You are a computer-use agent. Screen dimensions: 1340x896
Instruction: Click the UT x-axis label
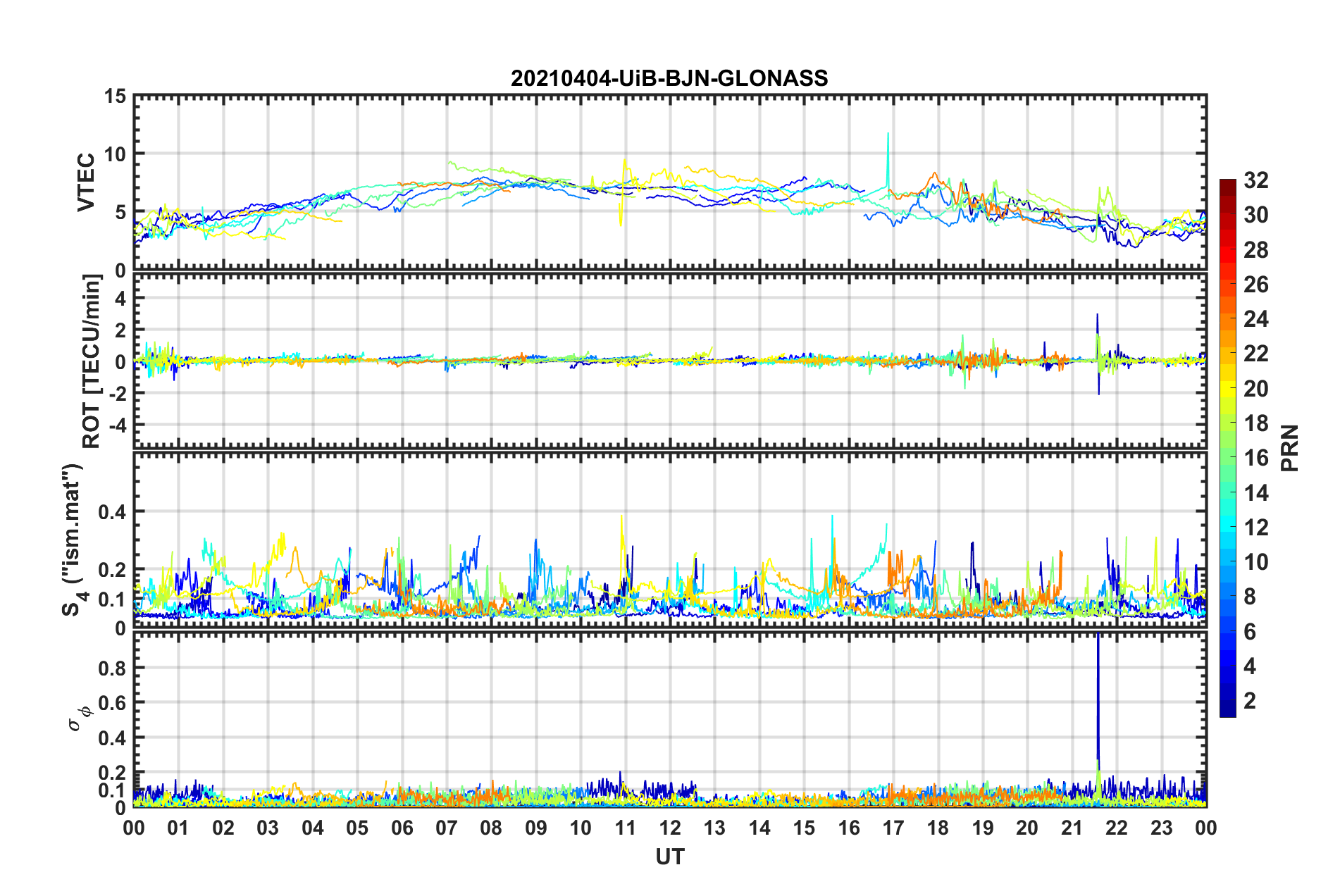coord(670,857)
